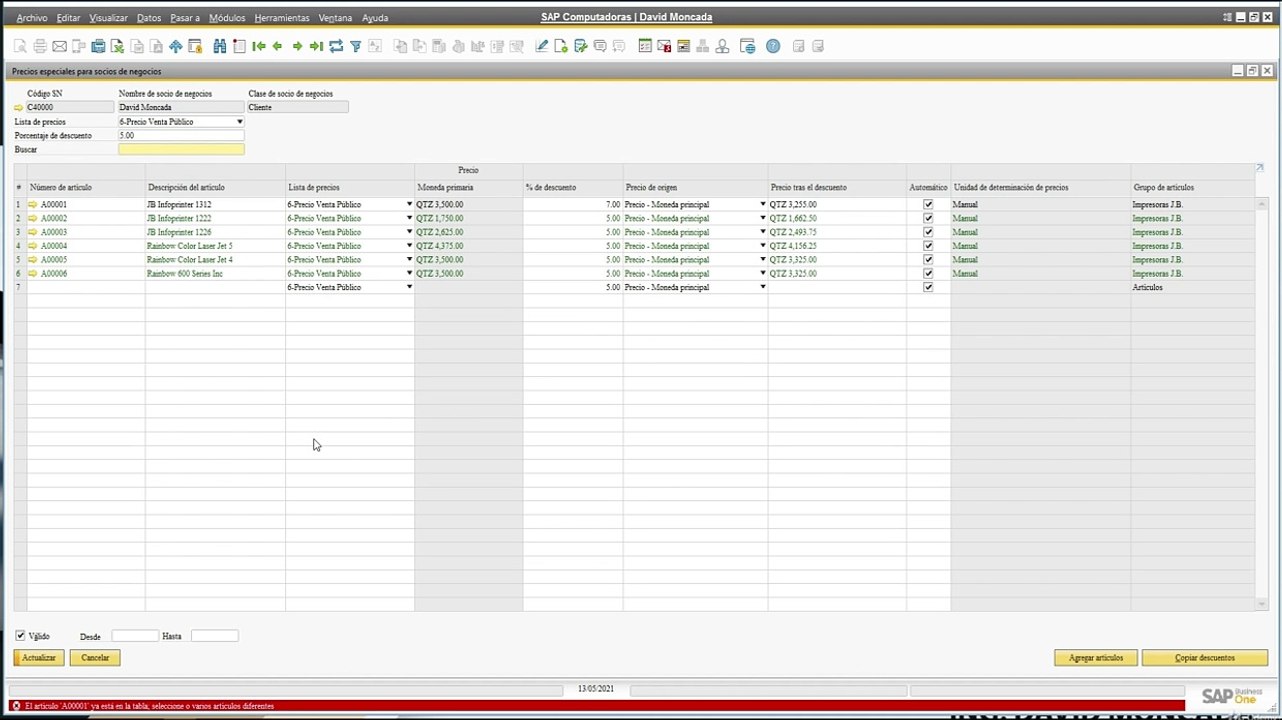Open the Herramientas menu
The image size is (1282, 720).
(282, 18)
